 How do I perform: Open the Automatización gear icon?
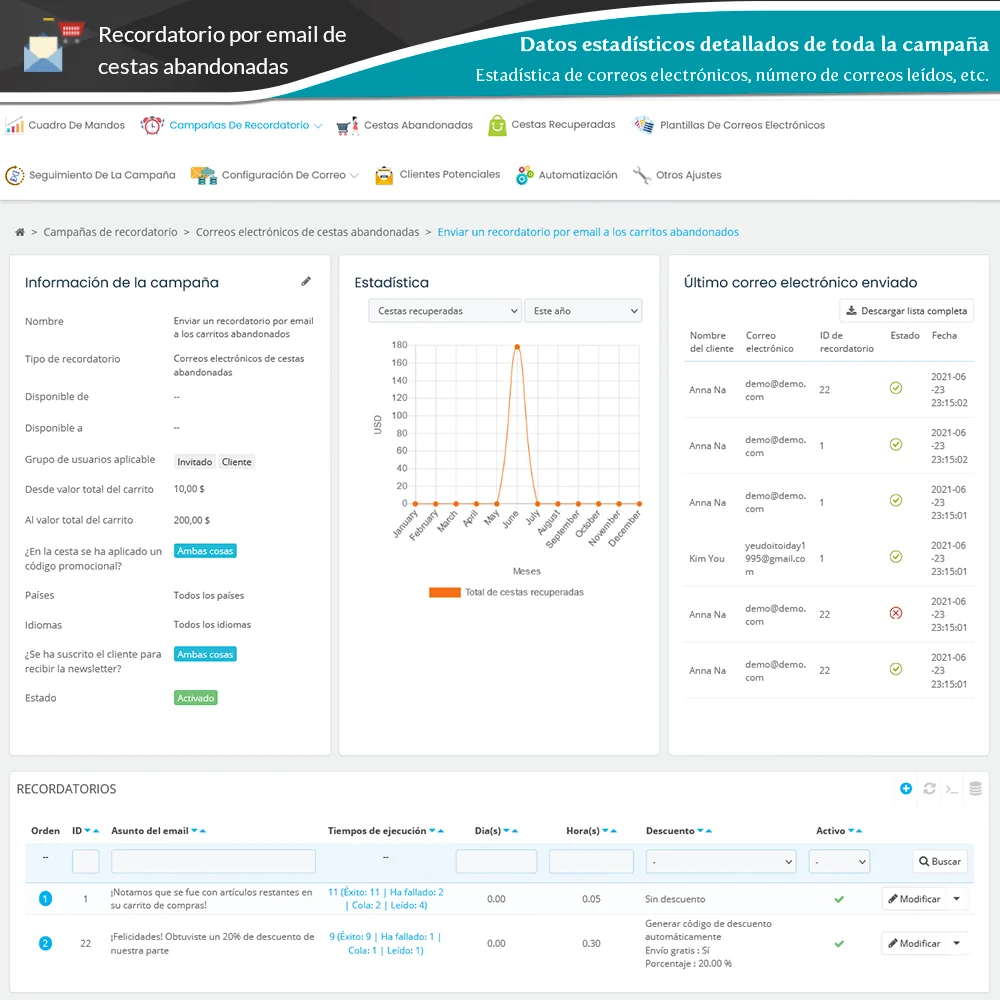click(524, 174)
